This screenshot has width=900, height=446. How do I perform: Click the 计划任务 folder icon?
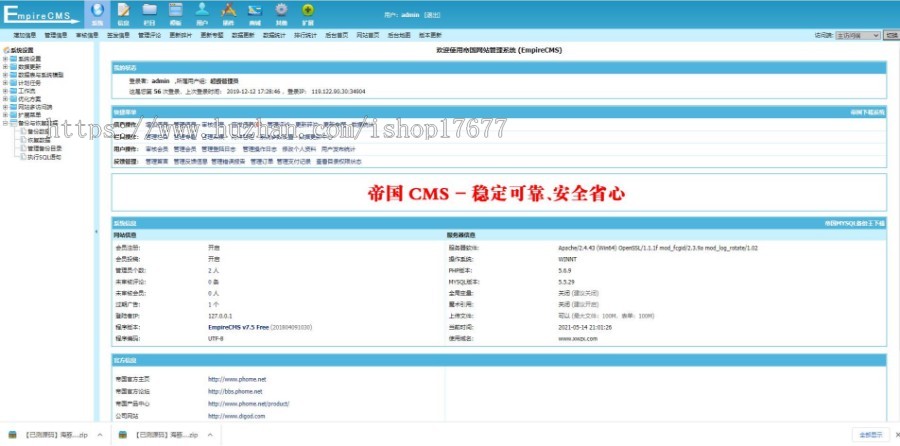pos(13,83)
